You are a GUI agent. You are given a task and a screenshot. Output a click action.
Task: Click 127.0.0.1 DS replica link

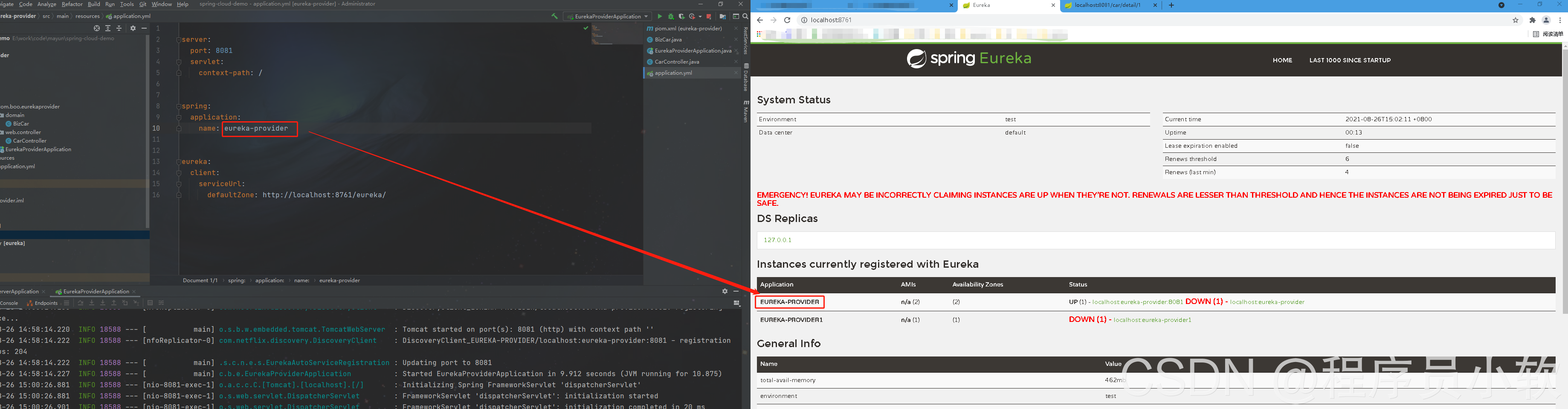777,240
